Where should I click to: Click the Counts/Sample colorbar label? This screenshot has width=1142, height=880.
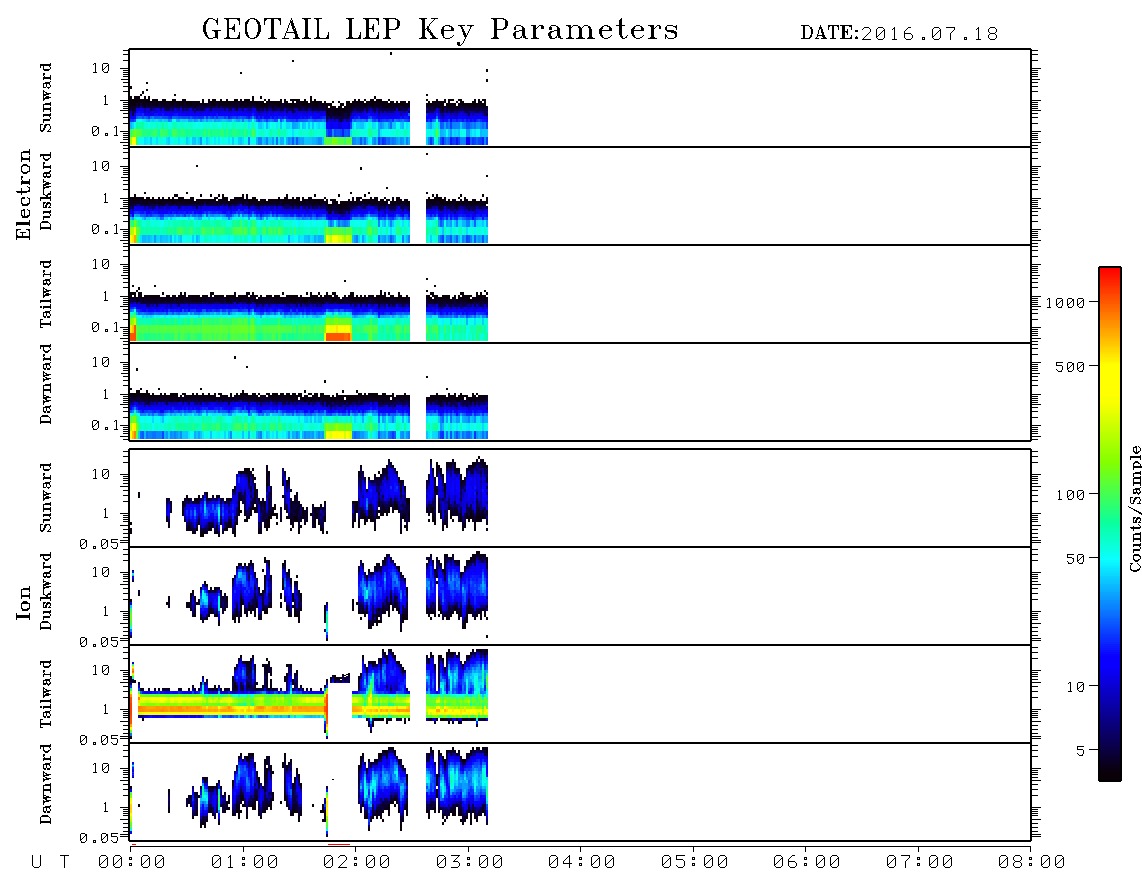pos(1135,508)
